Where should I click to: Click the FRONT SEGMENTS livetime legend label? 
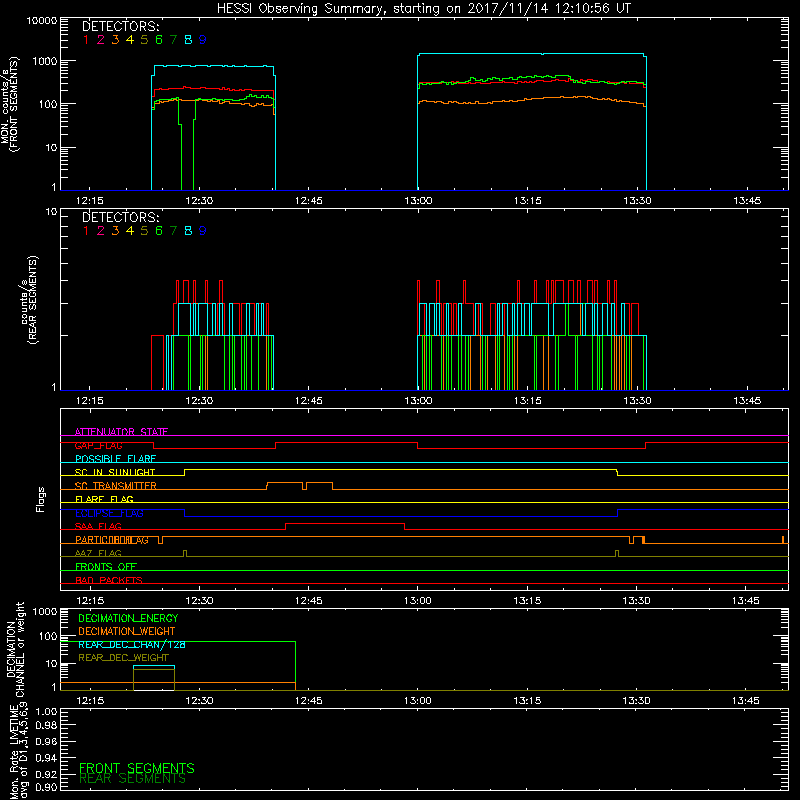(x=137, y=768)
